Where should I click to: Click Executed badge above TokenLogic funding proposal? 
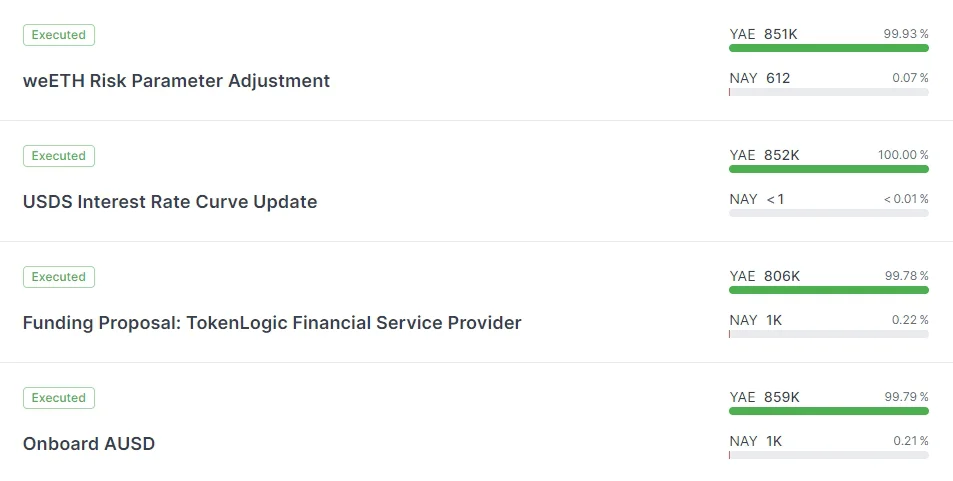click(x=59, y=277)
